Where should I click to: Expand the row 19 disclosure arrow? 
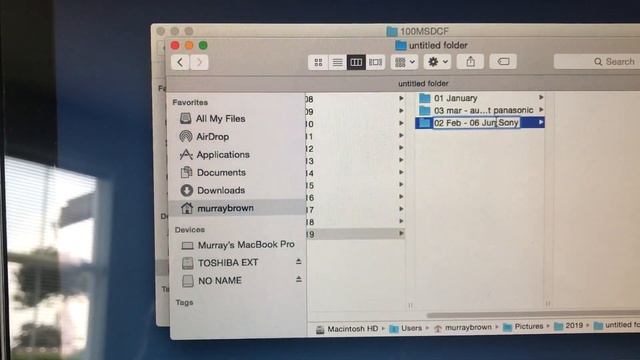[401, 233]
